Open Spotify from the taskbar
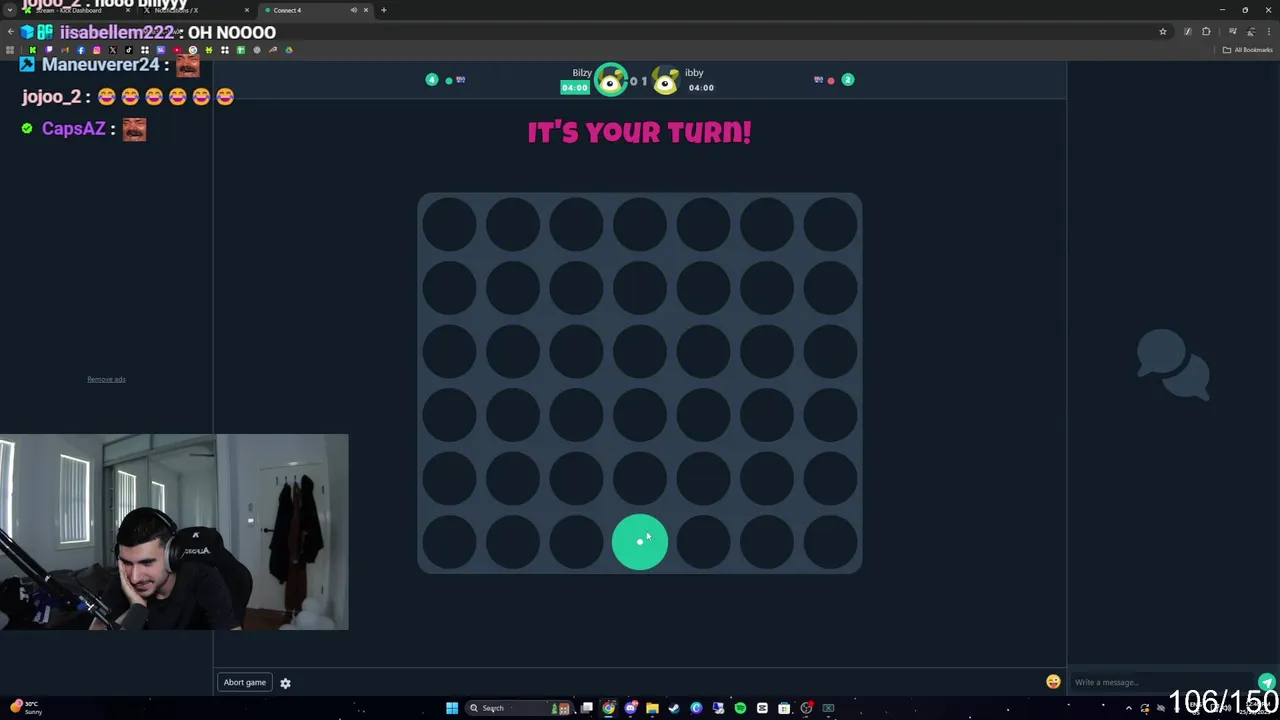1280x720 pixels. pos(740,708)
